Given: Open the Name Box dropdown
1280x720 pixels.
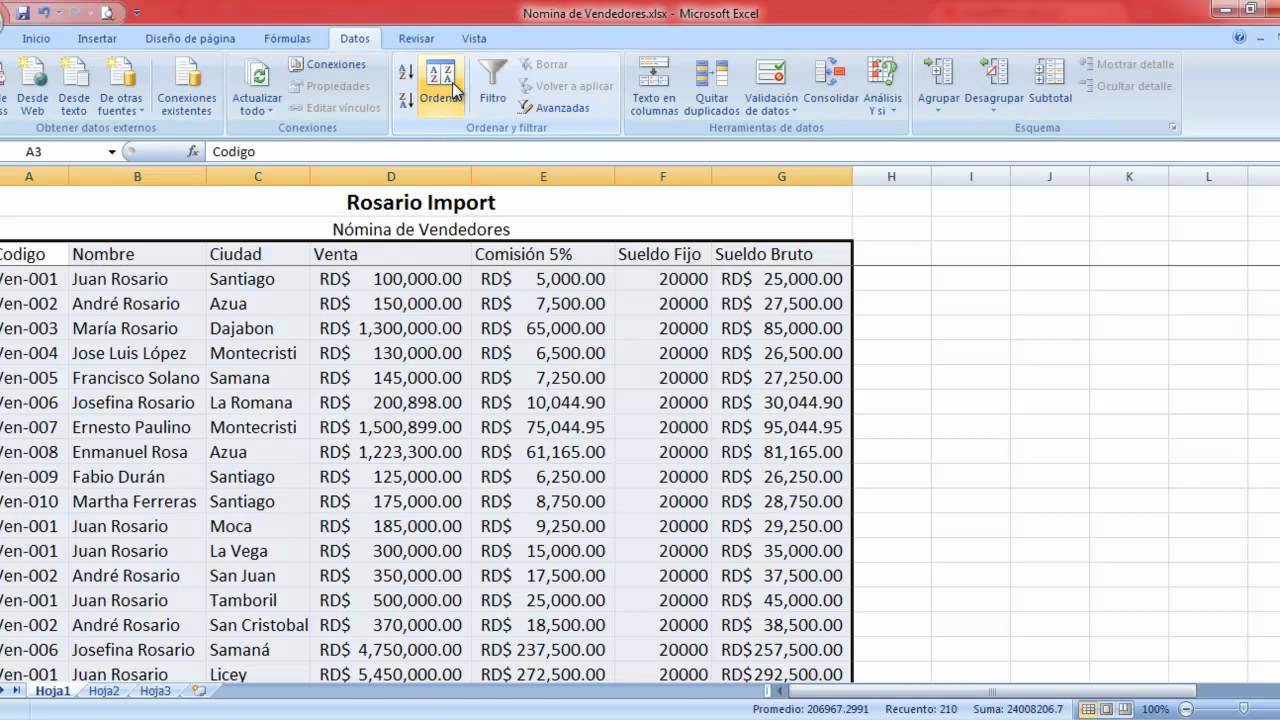Looking at the screenshot, I should [112, 152].
